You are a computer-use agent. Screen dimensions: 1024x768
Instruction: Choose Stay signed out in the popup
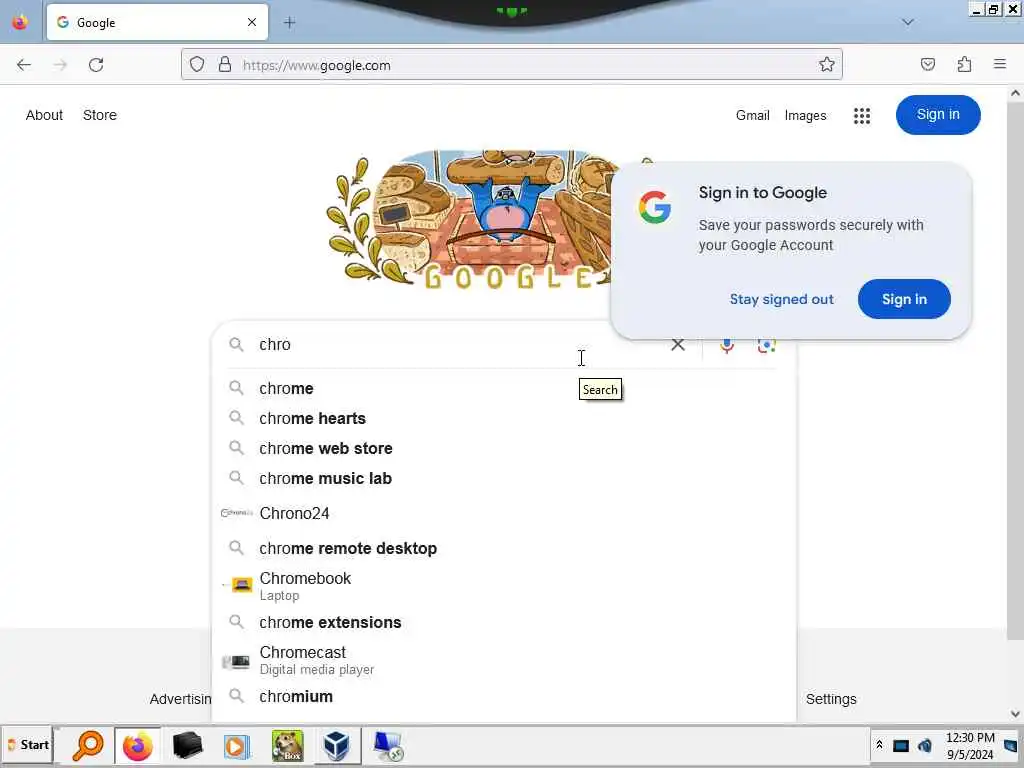tap(781, 299)
